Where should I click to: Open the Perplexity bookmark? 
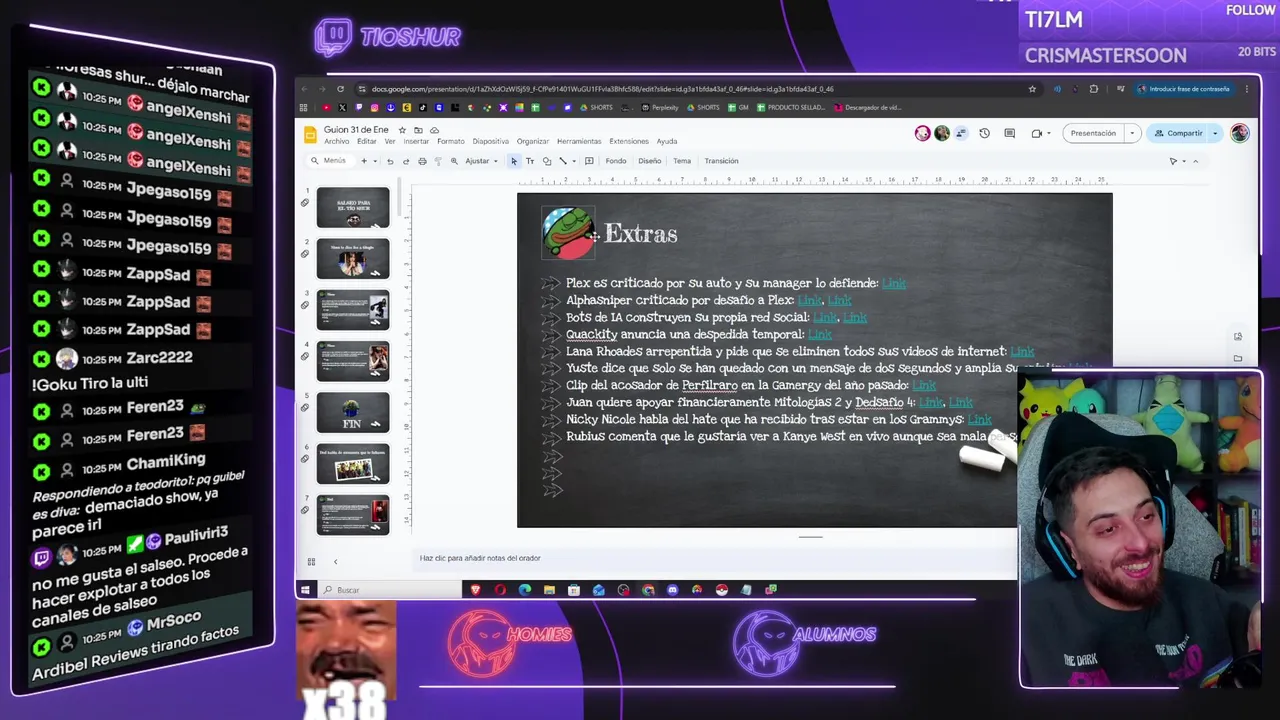point(660,107)
